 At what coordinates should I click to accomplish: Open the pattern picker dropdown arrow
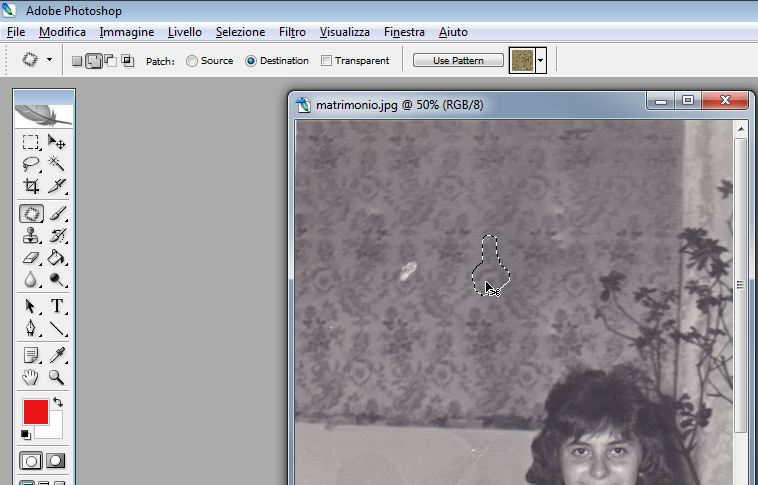(x=540, y=60)
